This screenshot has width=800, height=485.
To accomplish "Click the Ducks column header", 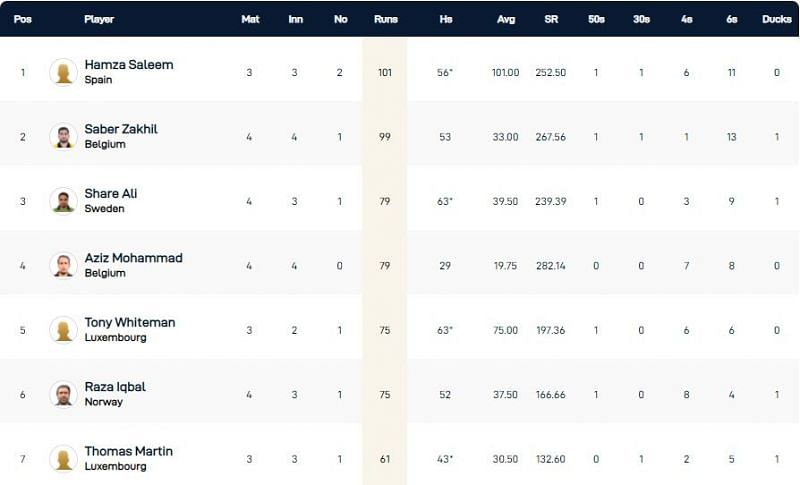I will 776,19.
